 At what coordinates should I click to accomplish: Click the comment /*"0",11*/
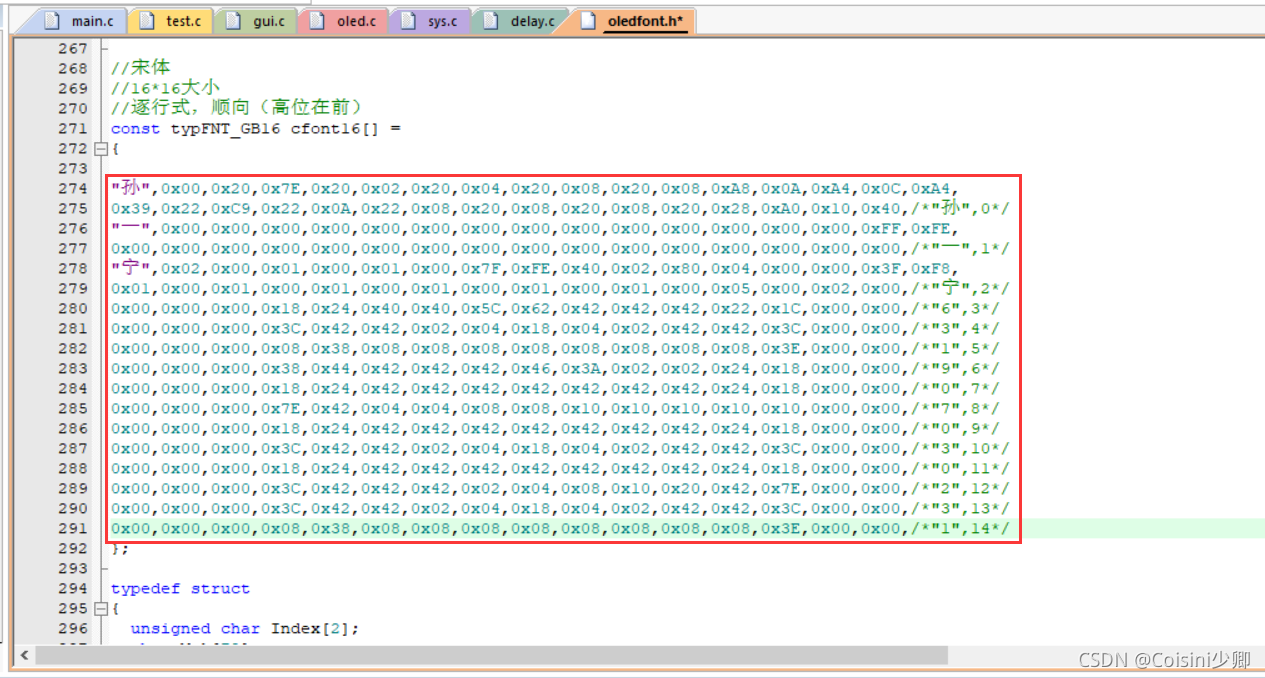(x=960, y=468)
